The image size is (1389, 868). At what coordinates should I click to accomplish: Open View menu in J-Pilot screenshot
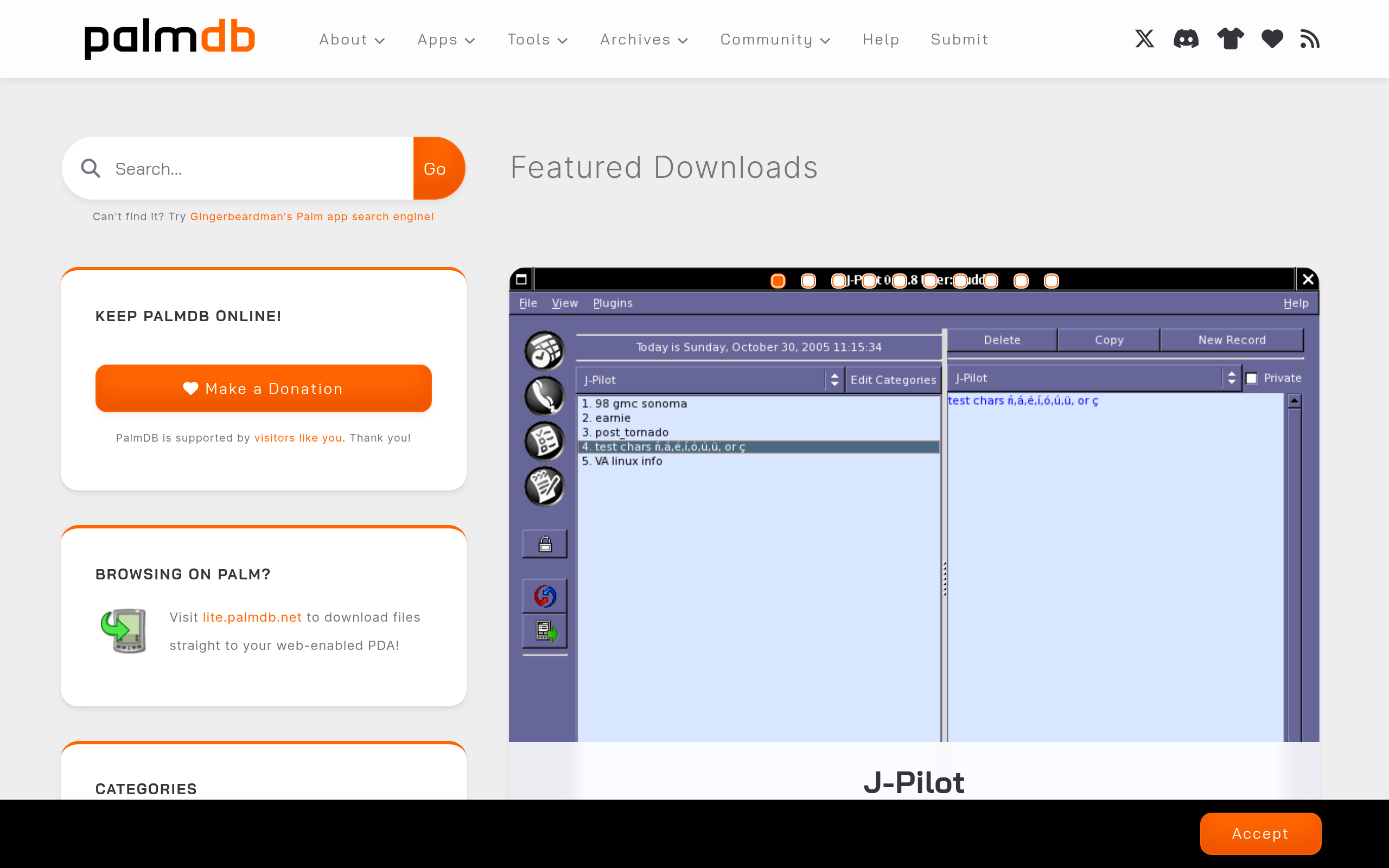[565, 303]
